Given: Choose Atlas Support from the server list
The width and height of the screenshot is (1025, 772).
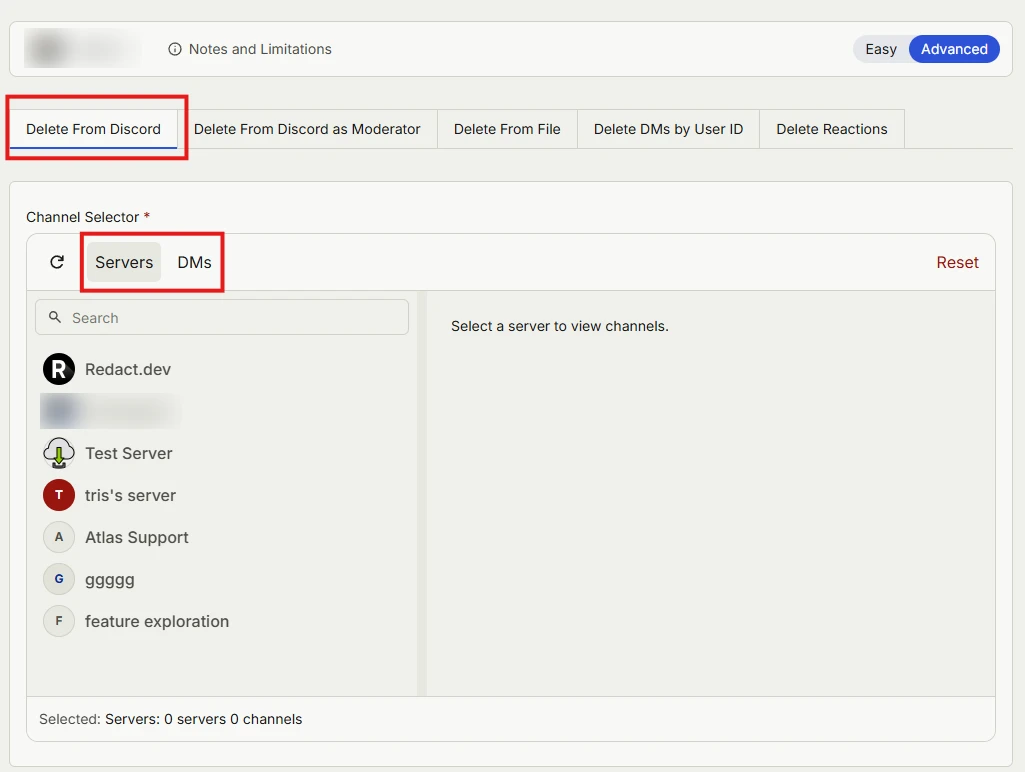Looking at the screenshot, I should [137, 537].
